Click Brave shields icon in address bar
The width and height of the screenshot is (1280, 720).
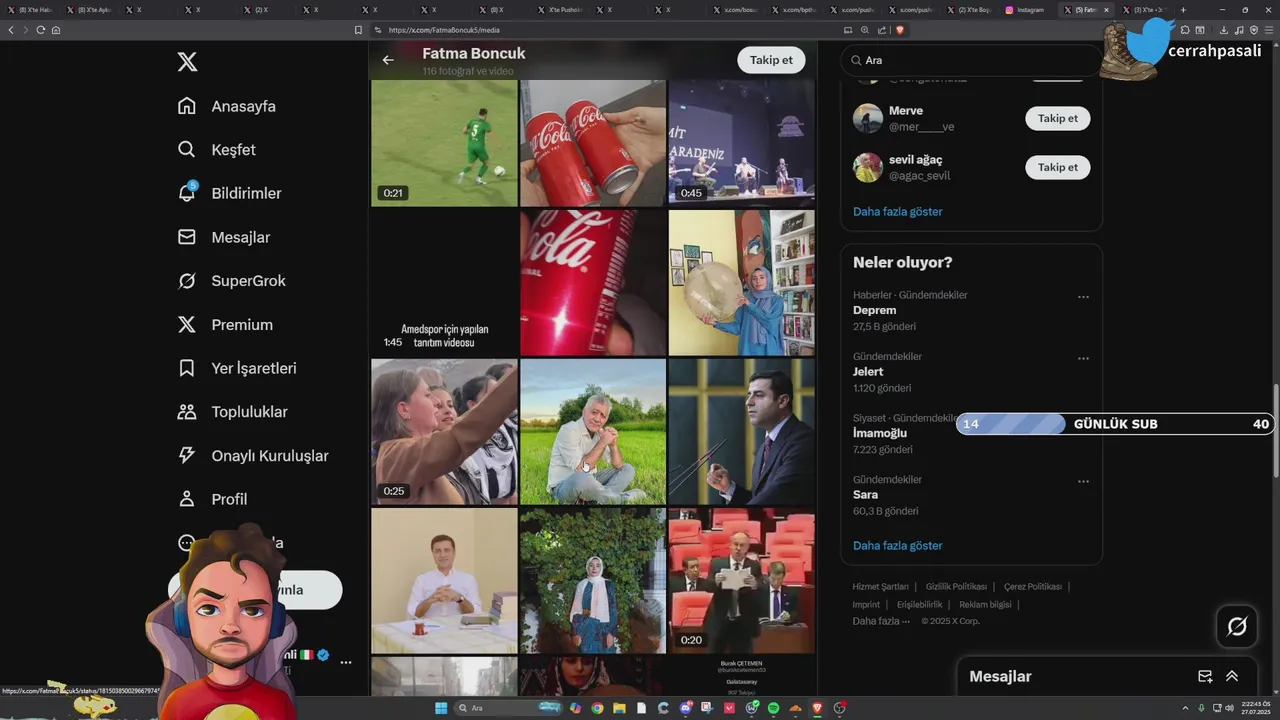[x=899, y=30]
